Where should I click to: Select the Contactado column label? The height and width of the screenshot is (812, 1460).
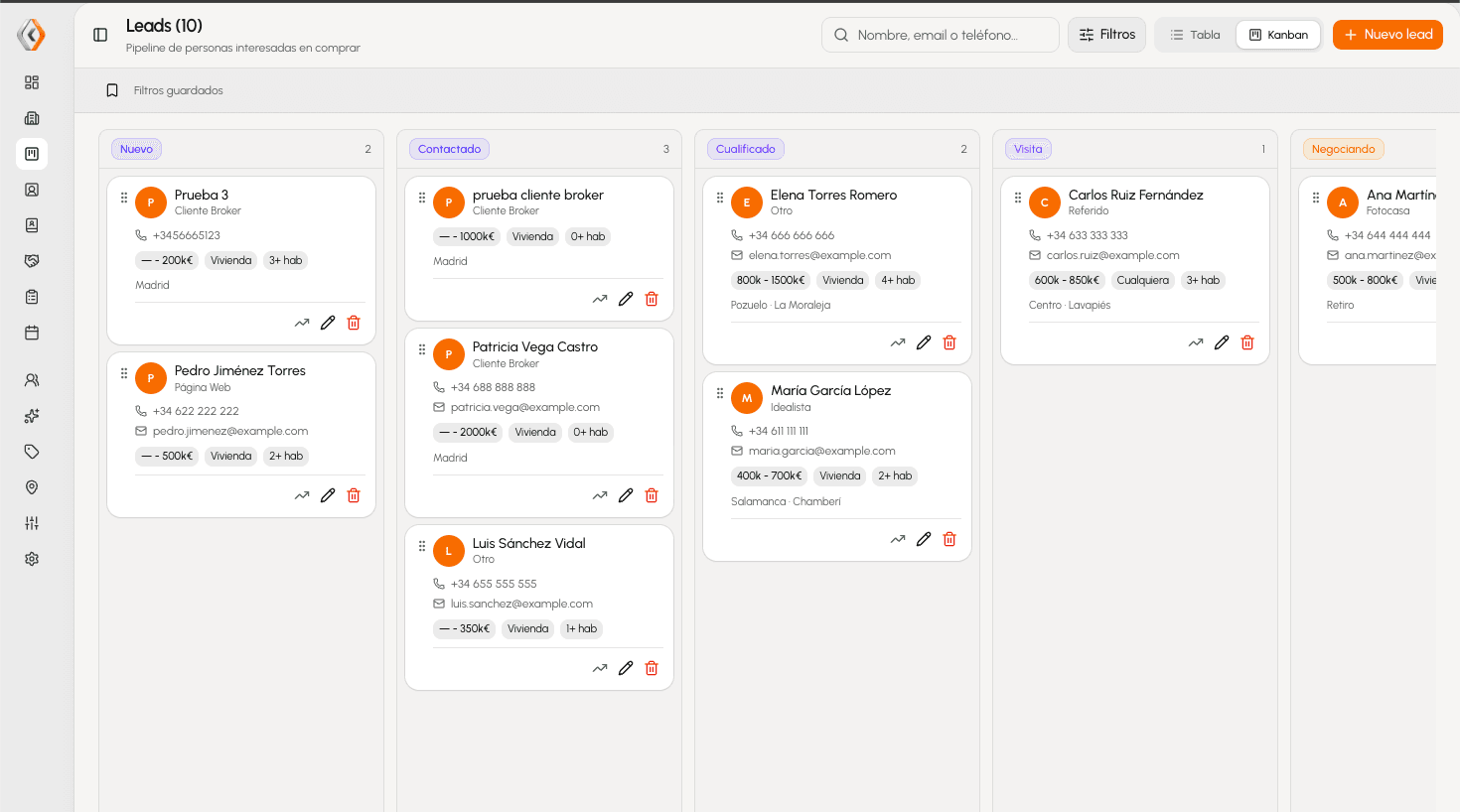[449, 149]
